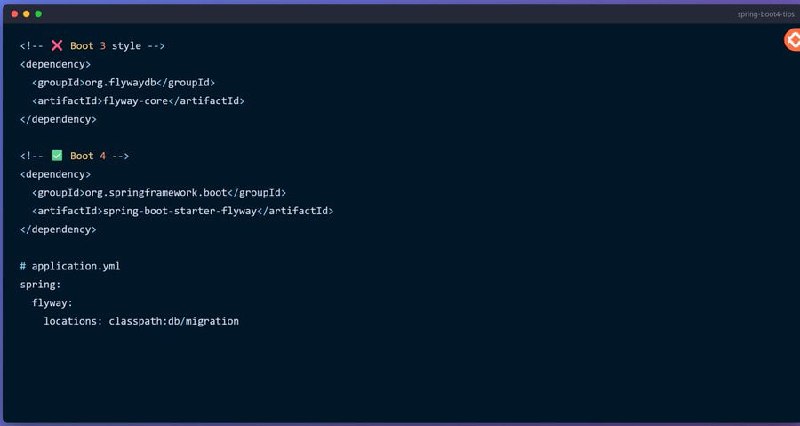This screenshot has height=426, width=800.
Task: Click the org.flywaydb groupId text
Action: [x=120, y=83]
